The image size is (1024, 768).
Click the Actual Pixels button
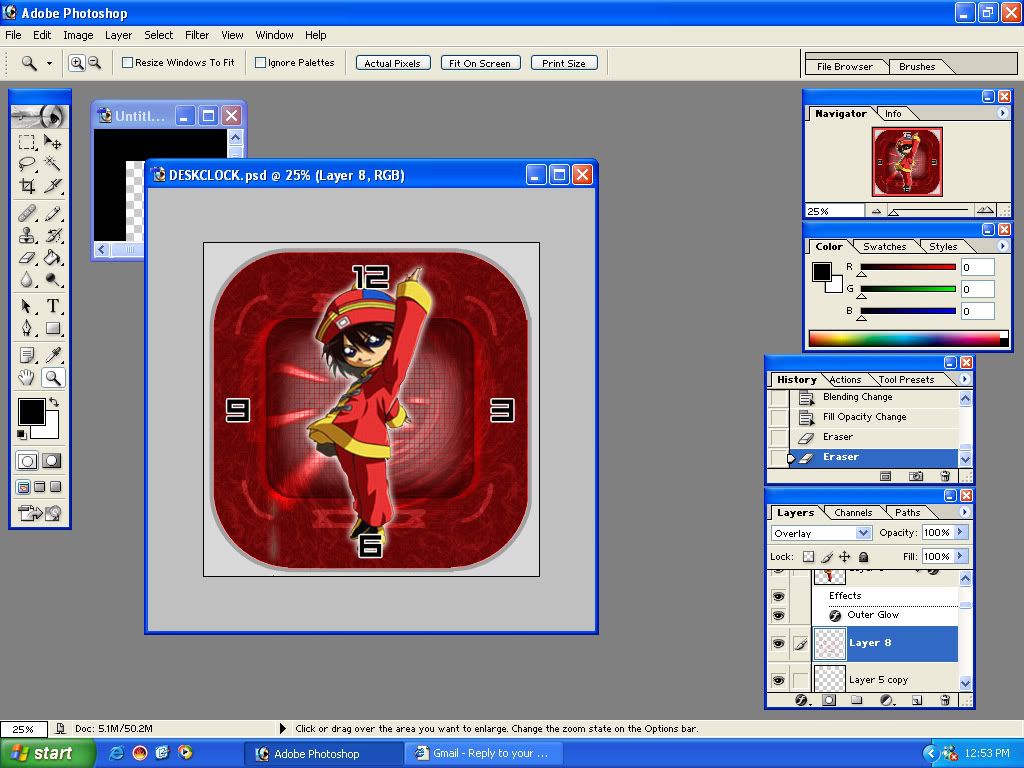tap(392, 63)
